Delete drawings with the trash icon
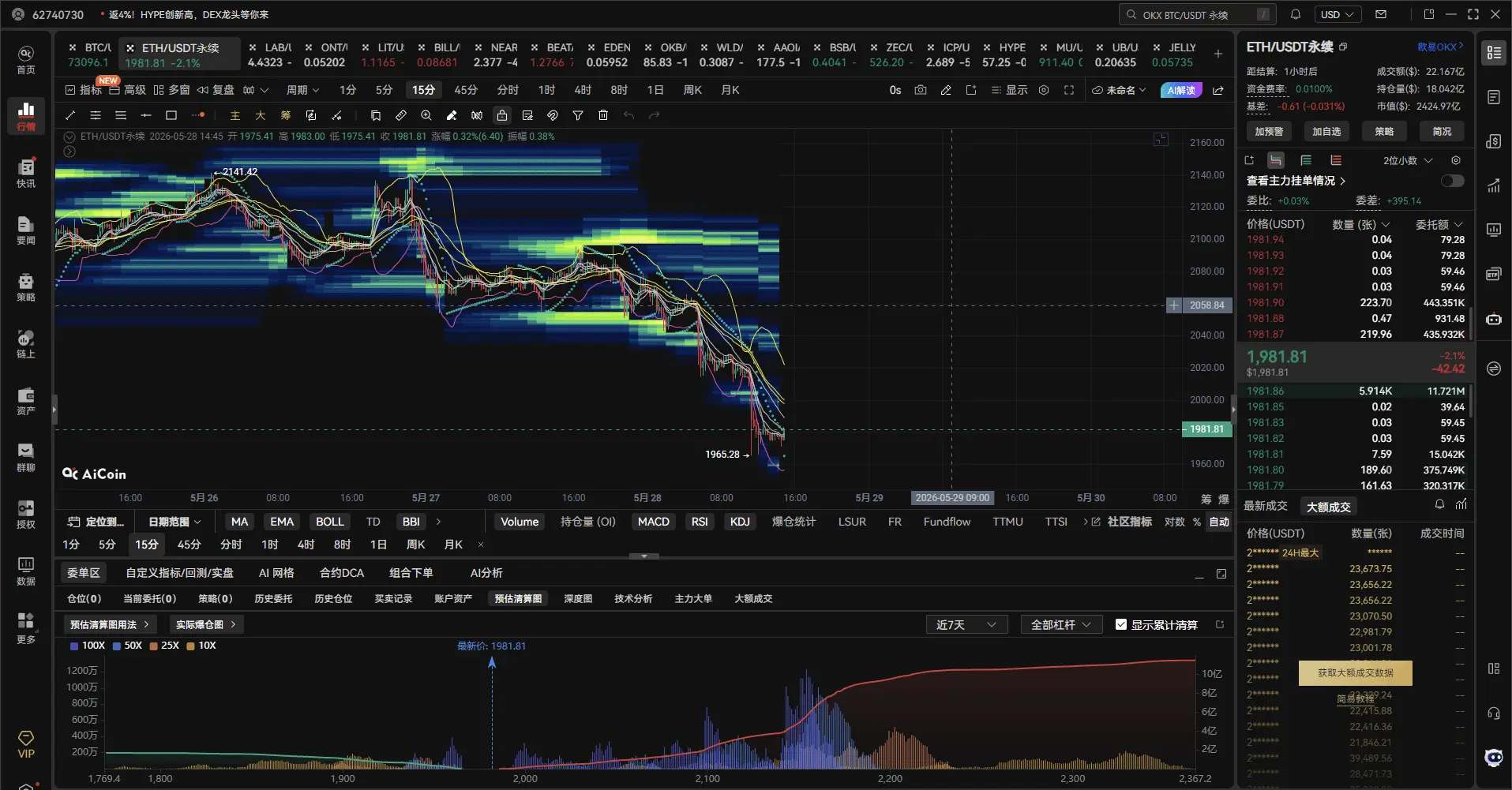 603,115
